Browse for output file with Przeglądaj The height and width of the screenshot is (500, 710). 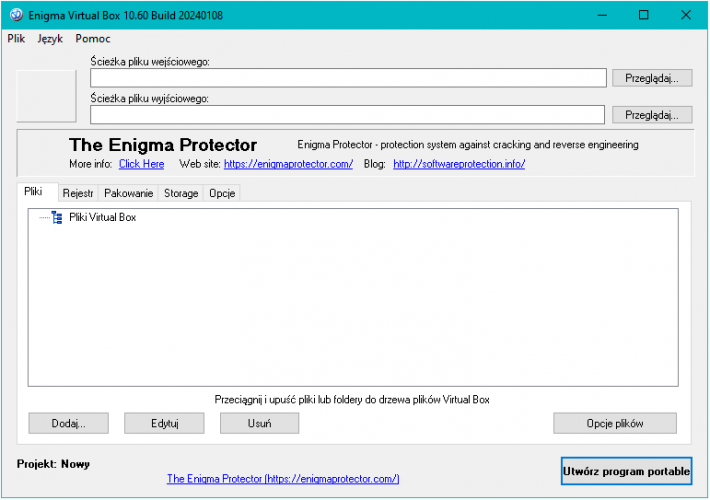click(x=652, y=115)
